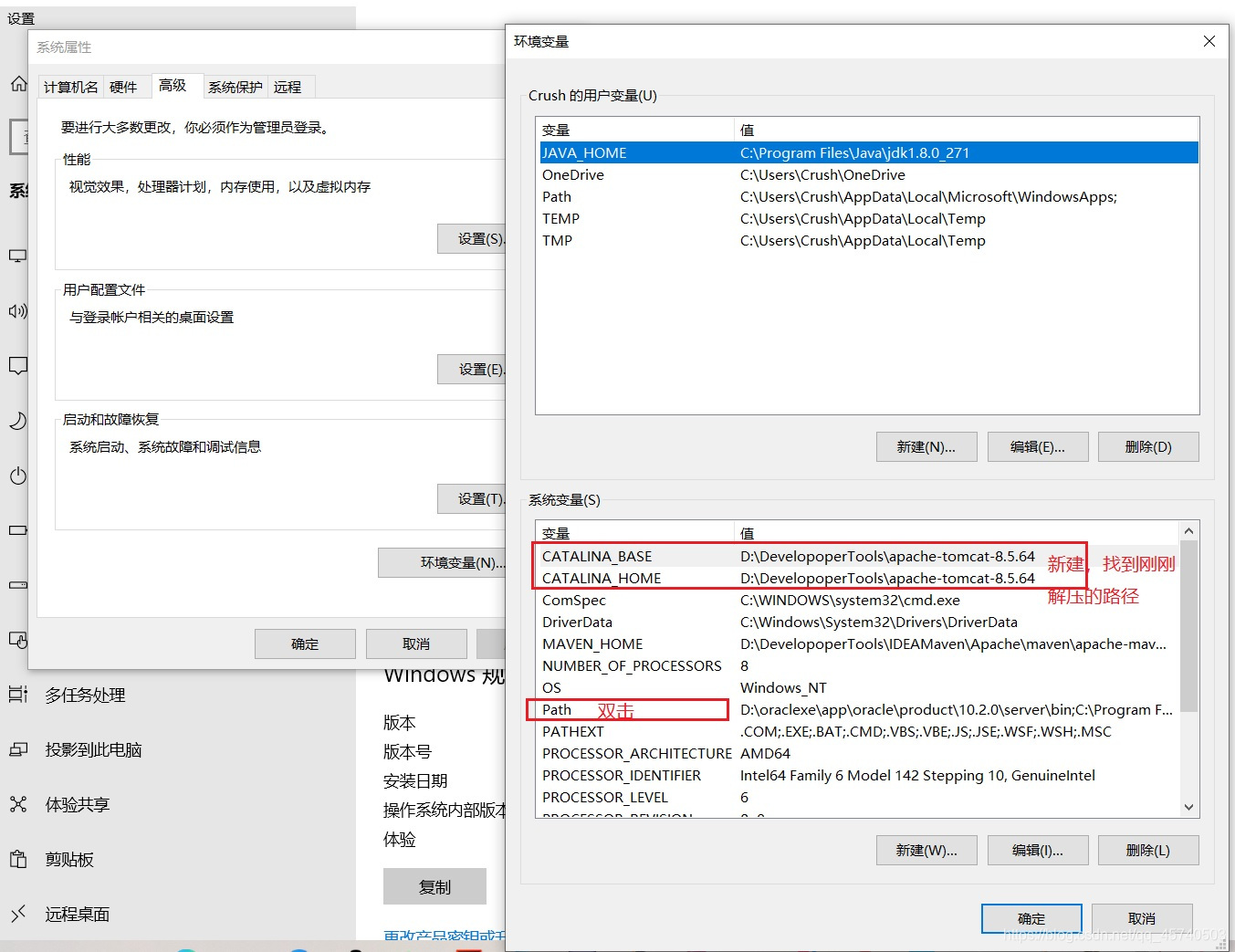This screenshot has width=1235, height=952.
Task: Click the display monitor icon in sidebar
Action: 17,256
